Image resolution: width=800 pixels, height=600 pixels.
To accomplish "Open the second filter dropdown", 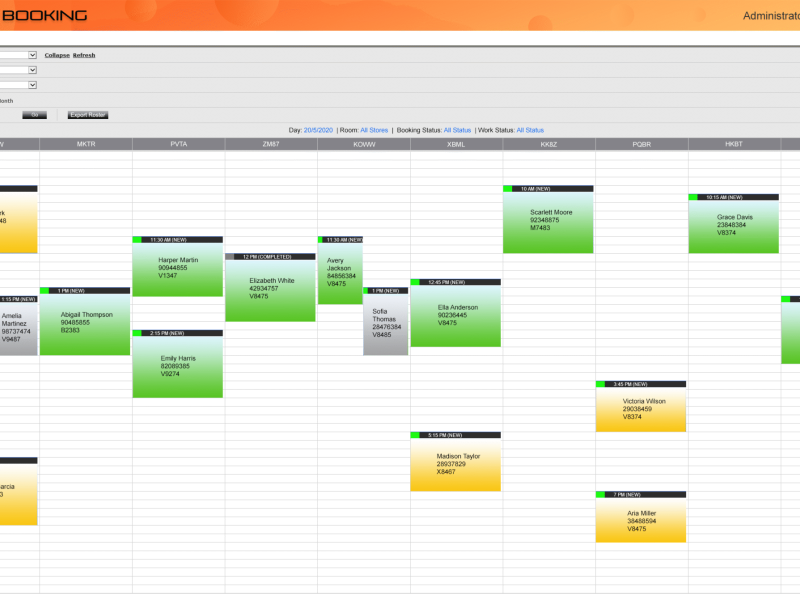I will click(x=18, y=70).
